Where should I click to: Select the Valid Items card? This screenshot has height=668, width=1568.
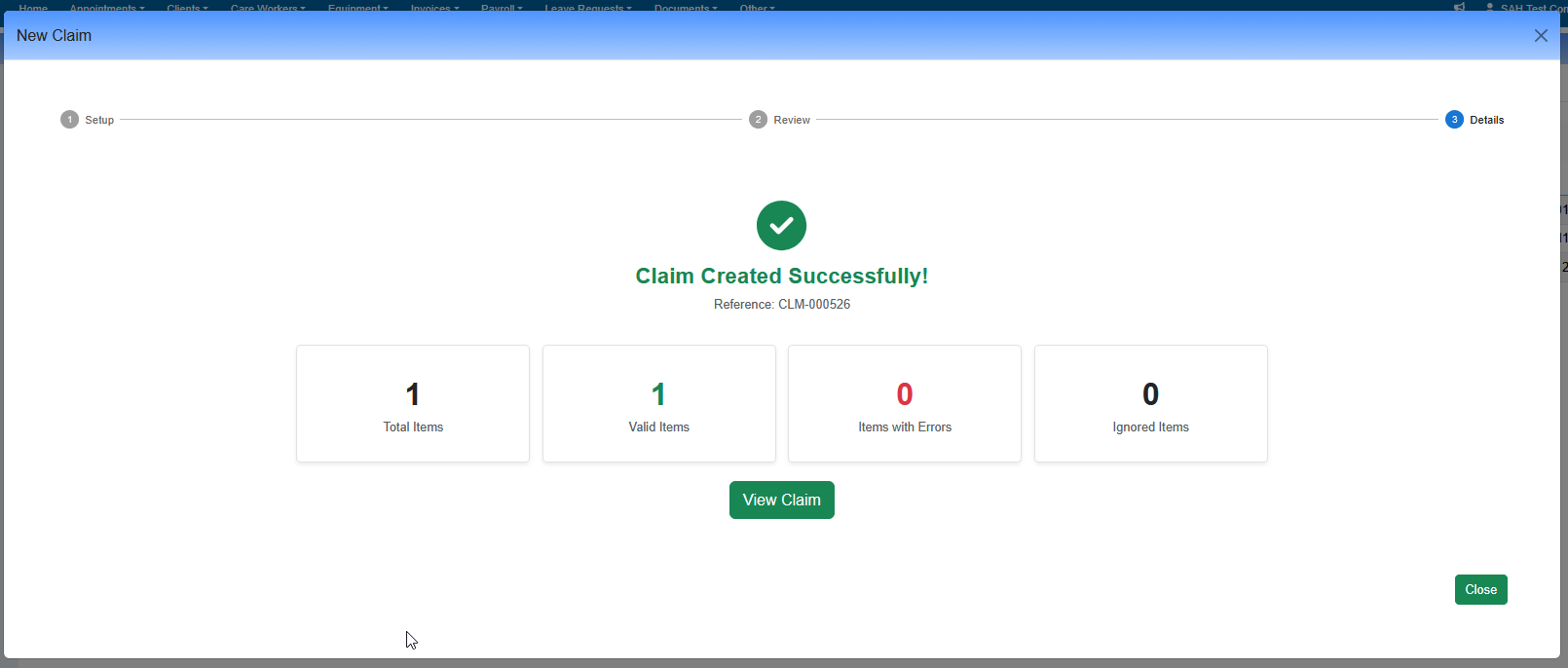pyautogui.click(x=659, y=403)
